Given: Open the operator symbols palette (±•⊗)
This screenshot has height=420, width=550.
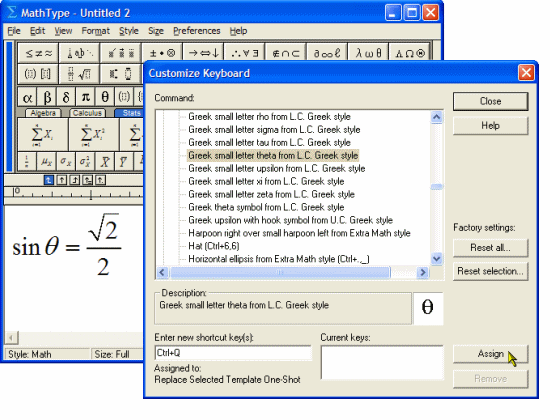Looking at the screenshot, I should pos(162,53).
